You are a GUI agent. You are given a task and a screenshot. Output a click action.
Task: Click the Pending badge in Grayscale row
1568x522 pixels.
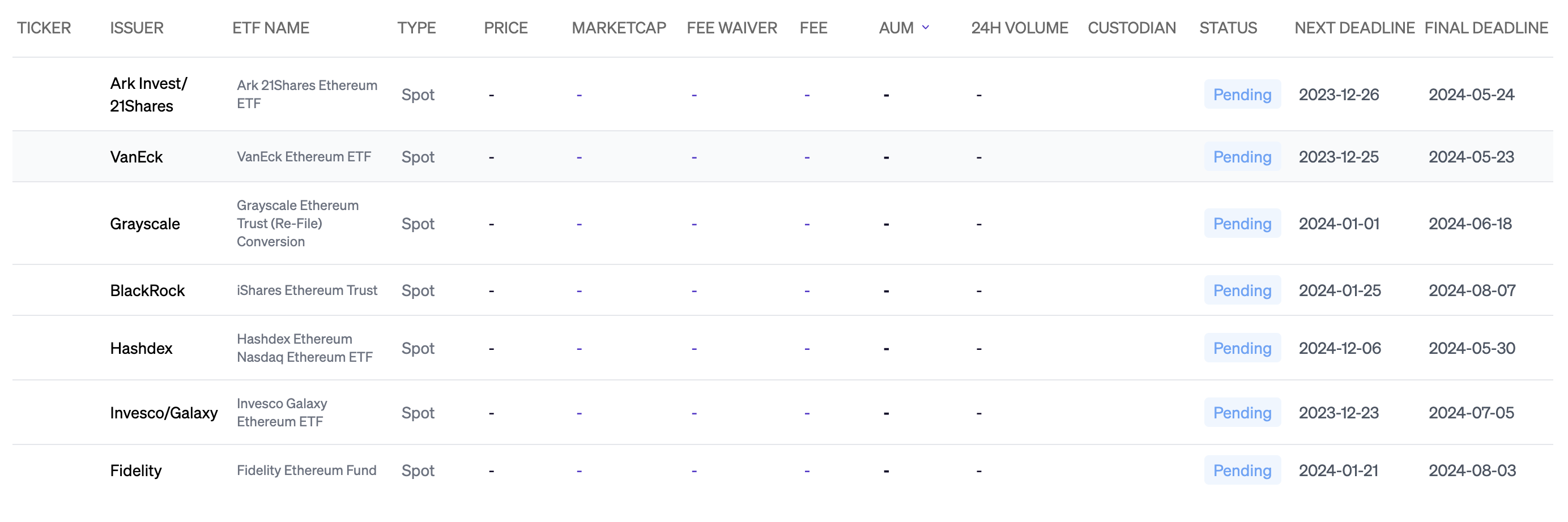click(1242, 223)
